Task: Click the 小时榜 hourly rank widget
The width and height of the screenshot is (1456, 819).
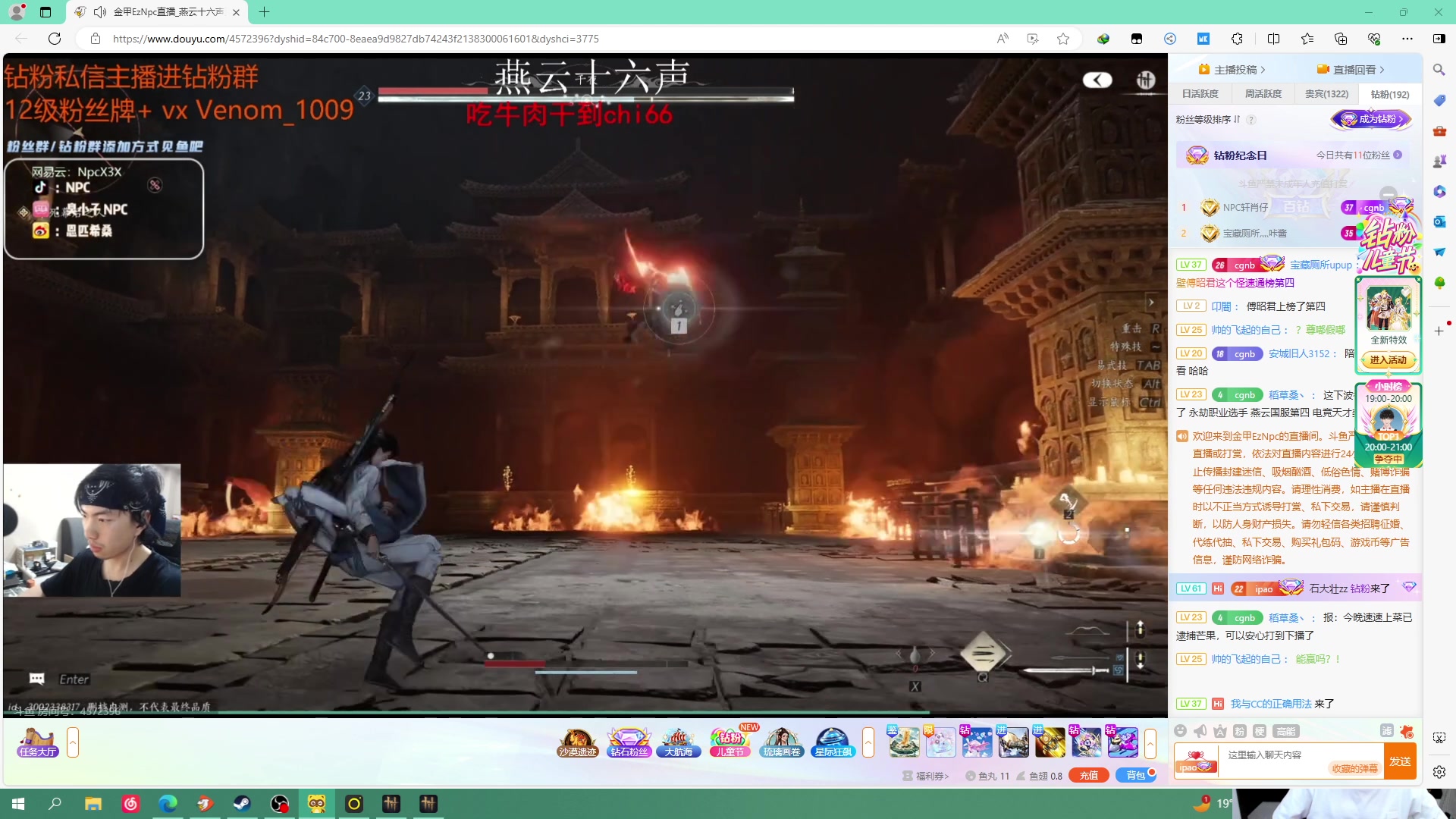Action: click(x=1388, y=425)
